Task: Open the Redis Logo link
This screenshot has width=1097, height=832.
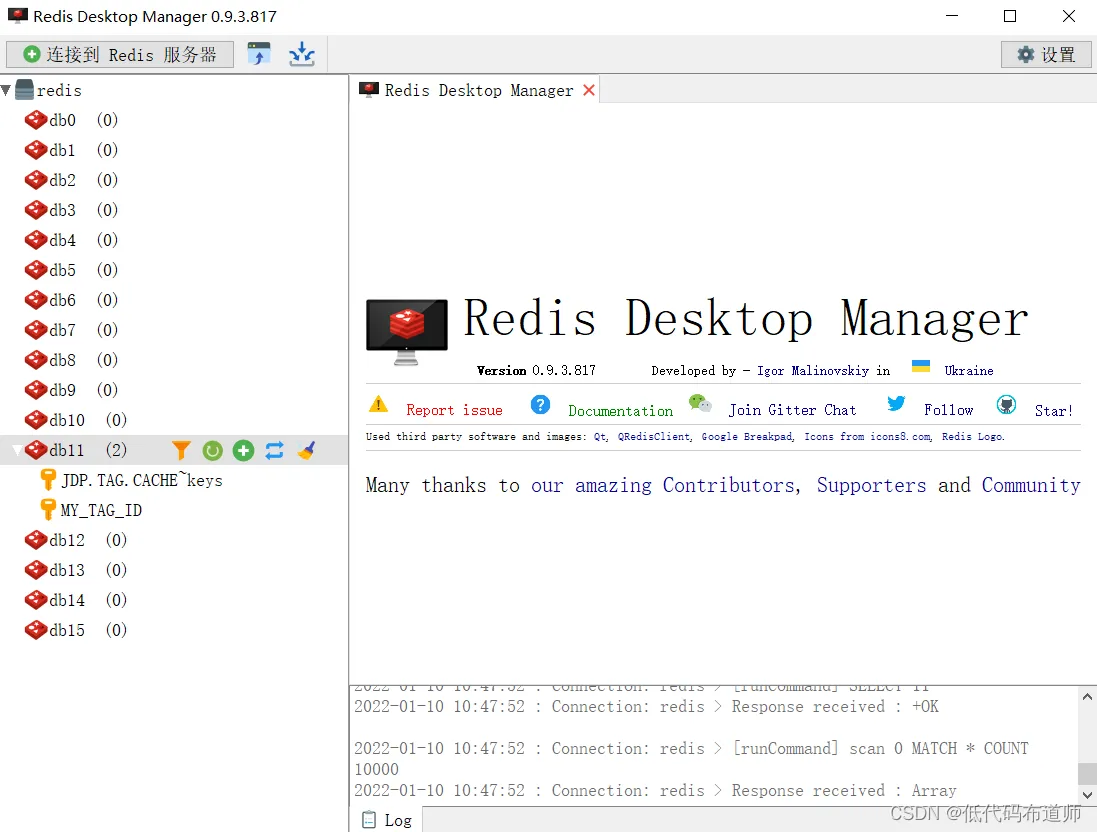Action: (972, 437)
